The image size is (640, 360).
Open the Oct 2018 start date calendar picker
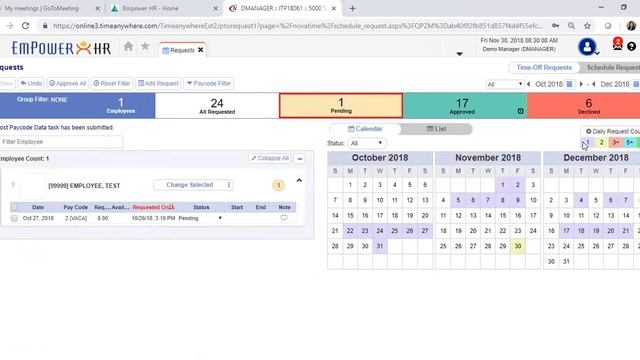coord(569,84)
